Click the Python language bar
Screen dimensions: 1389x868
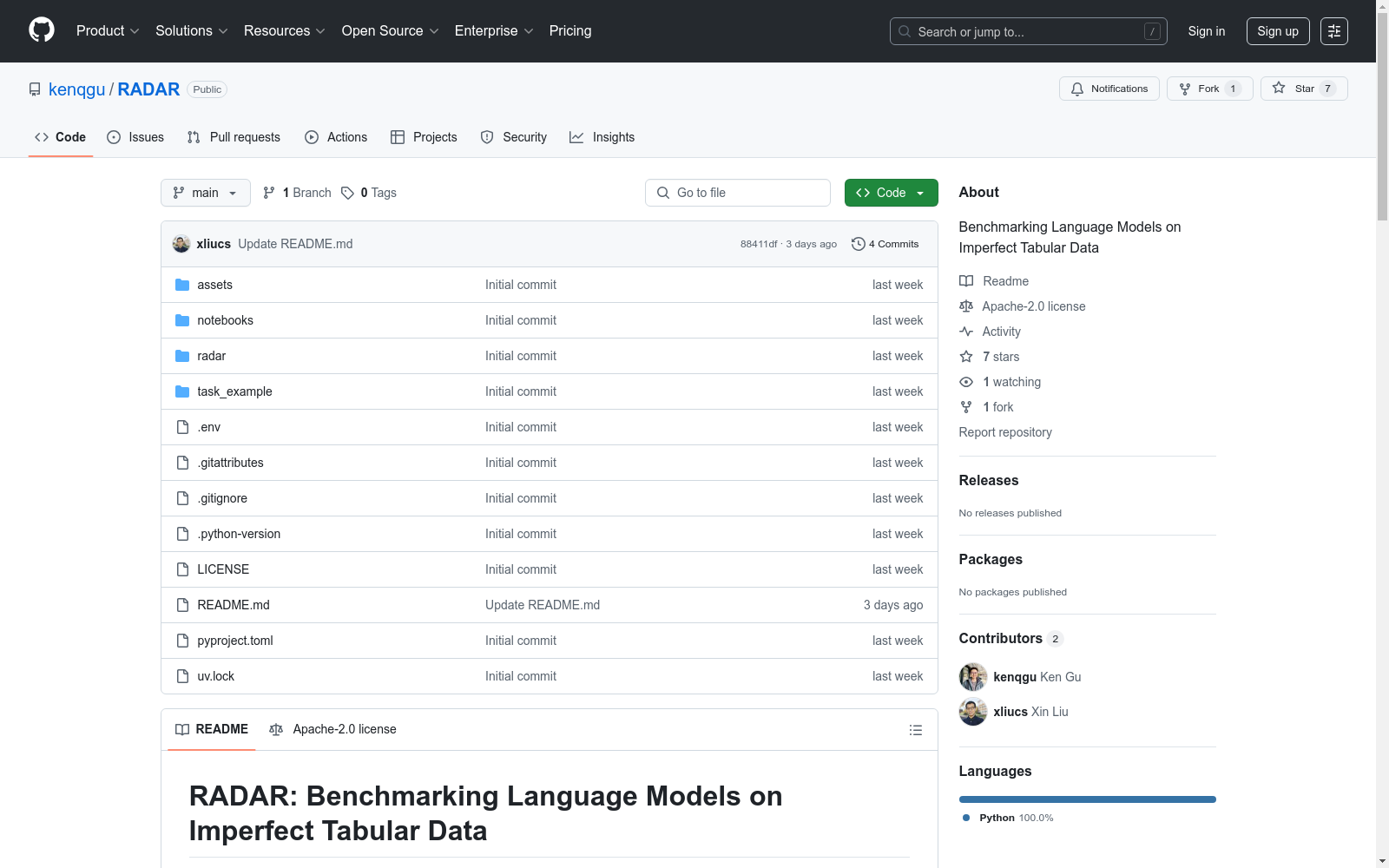(1088, 799)
